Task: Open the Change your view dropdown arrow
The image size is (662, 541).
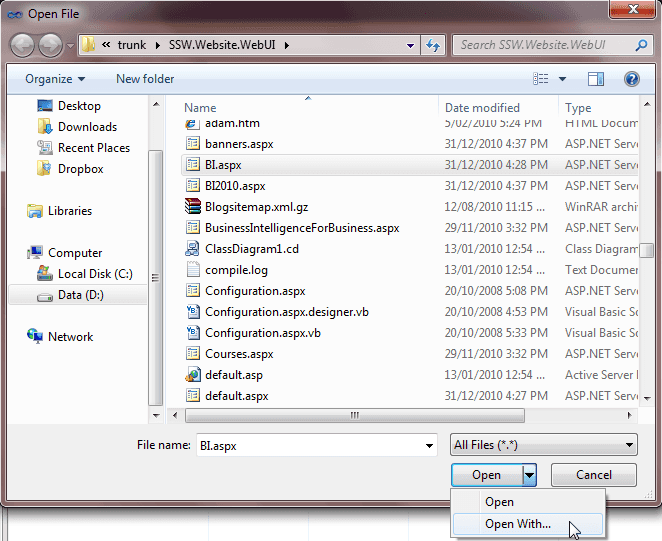Action: tap(563, 79)
